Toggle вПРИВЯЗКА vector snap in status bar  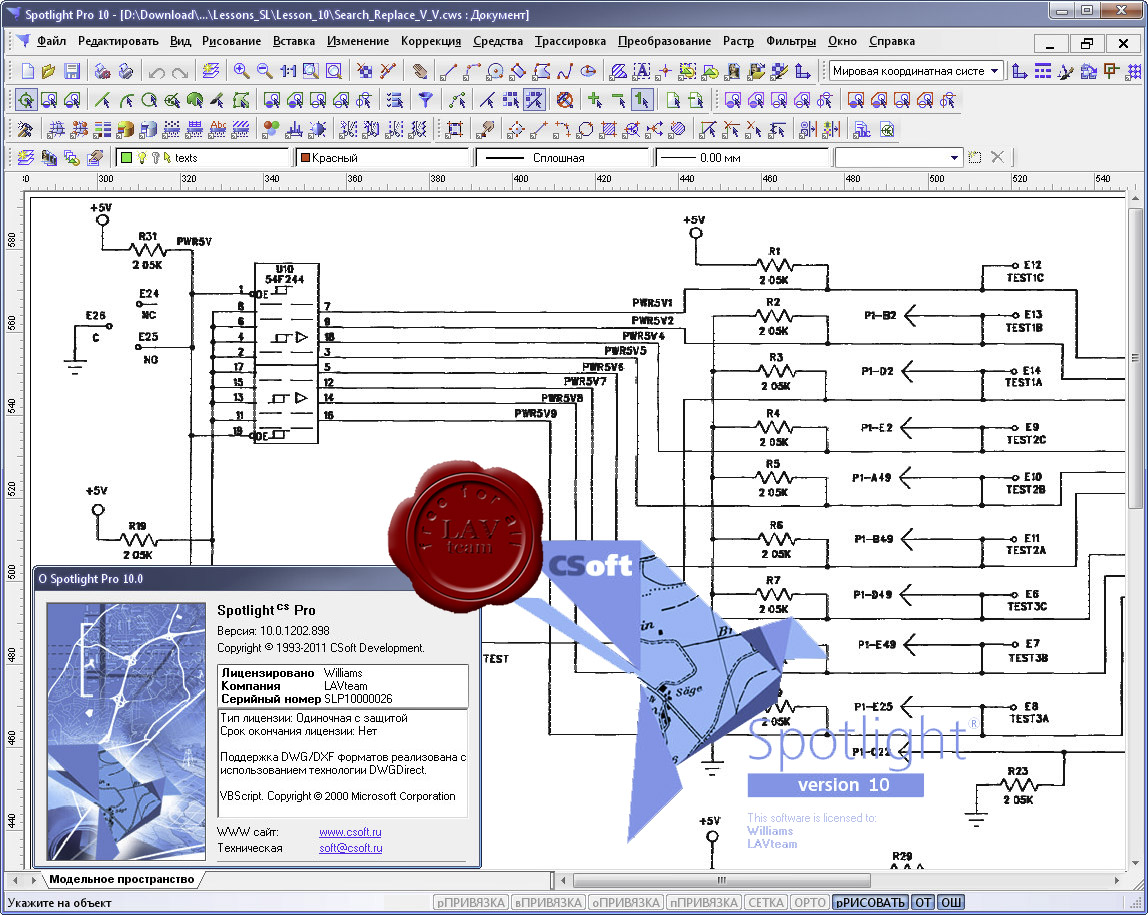pyautogui.click(x=548, y=903)
